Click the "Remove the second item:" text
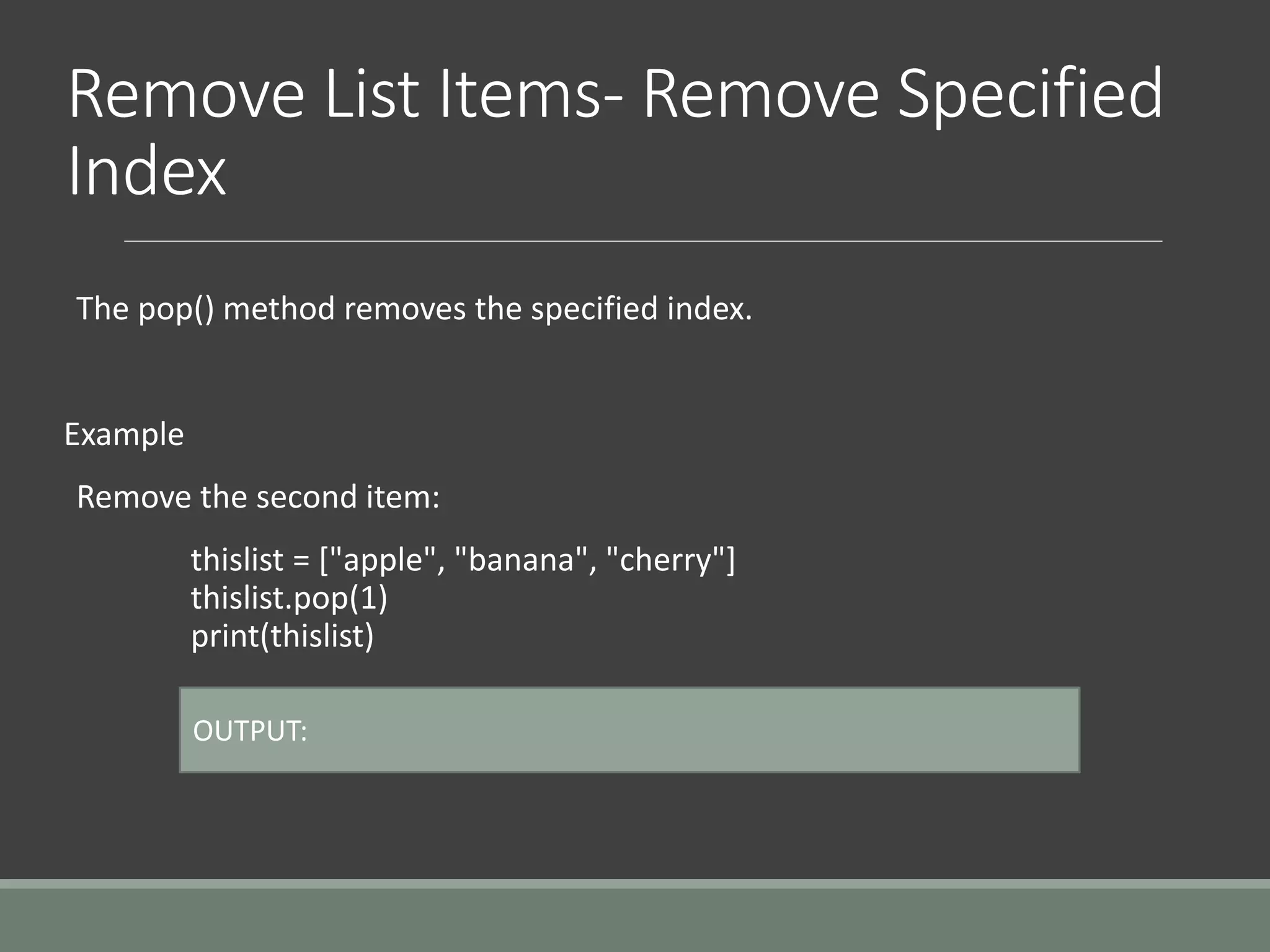This screenshot has width=1270, height=952. (x=258, y=497)
